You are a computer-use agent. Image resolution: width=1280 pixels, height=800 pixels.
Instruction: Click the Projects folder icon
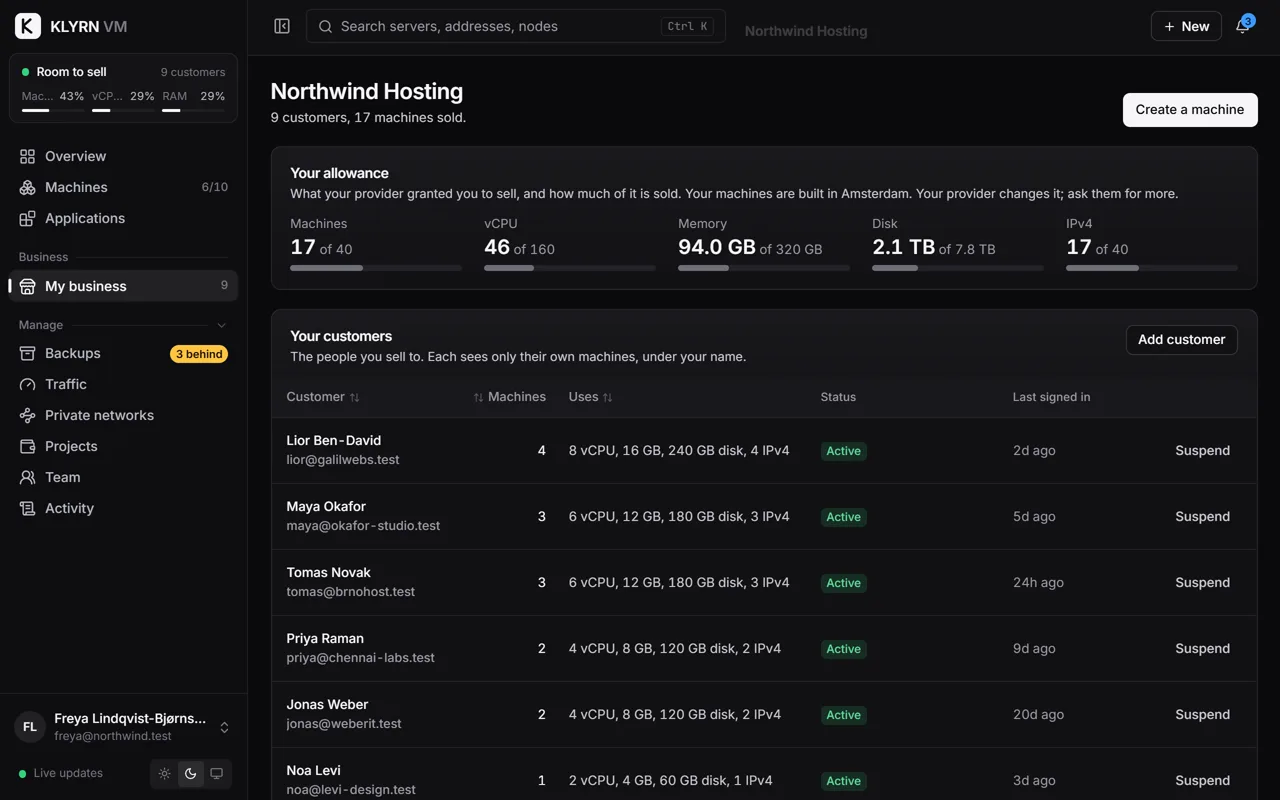pyautogui.click(x=27, y=446)
